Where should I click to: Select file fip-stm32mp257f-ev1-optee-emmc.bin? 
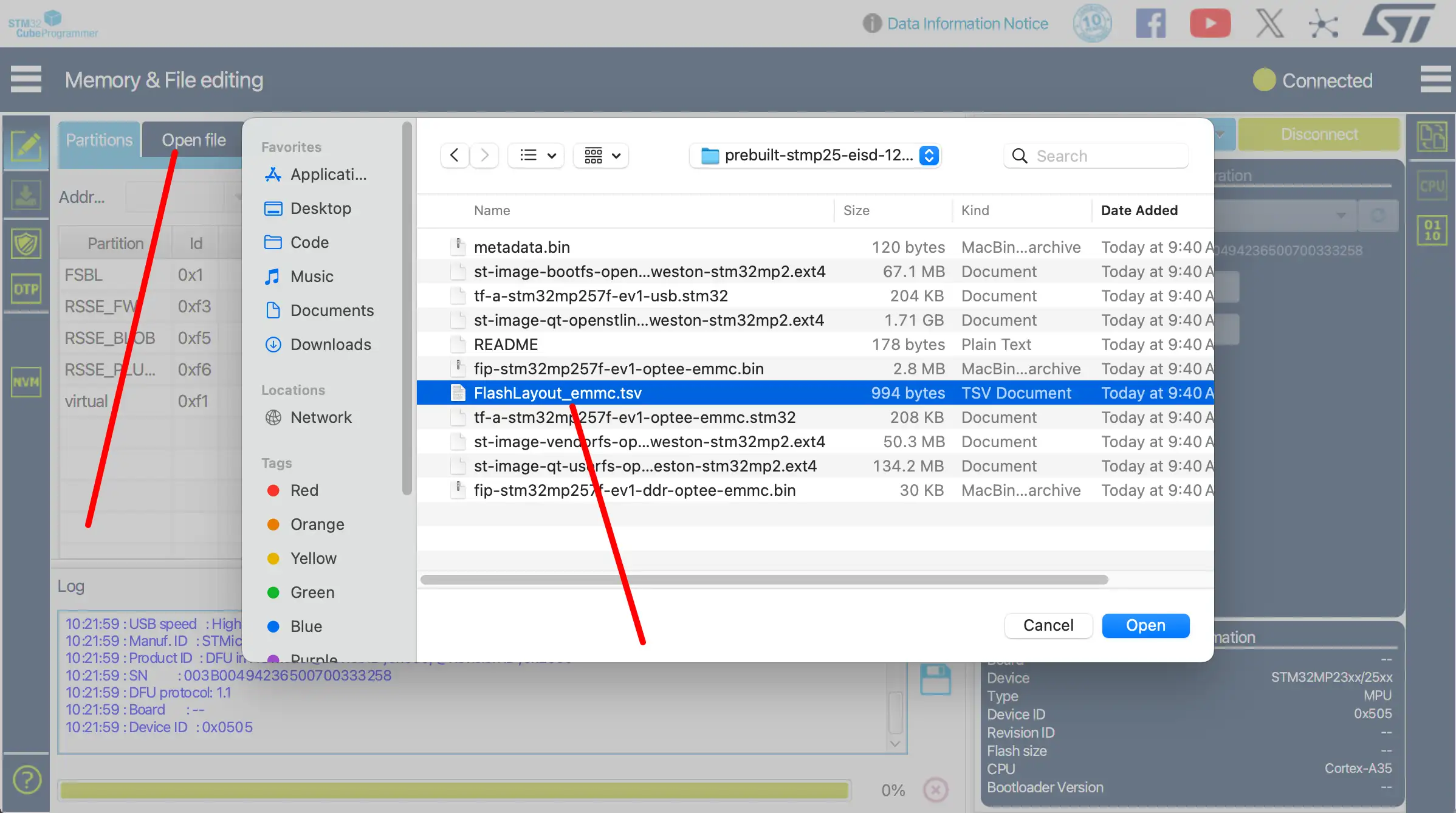click(816, 369)
